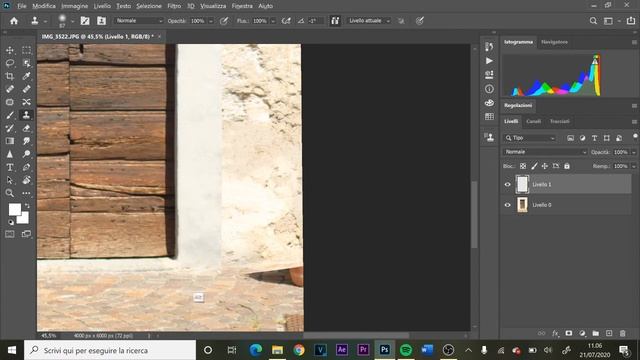Toggle lock position
Screen dimensions: 640x360
(x=544, y=166)
